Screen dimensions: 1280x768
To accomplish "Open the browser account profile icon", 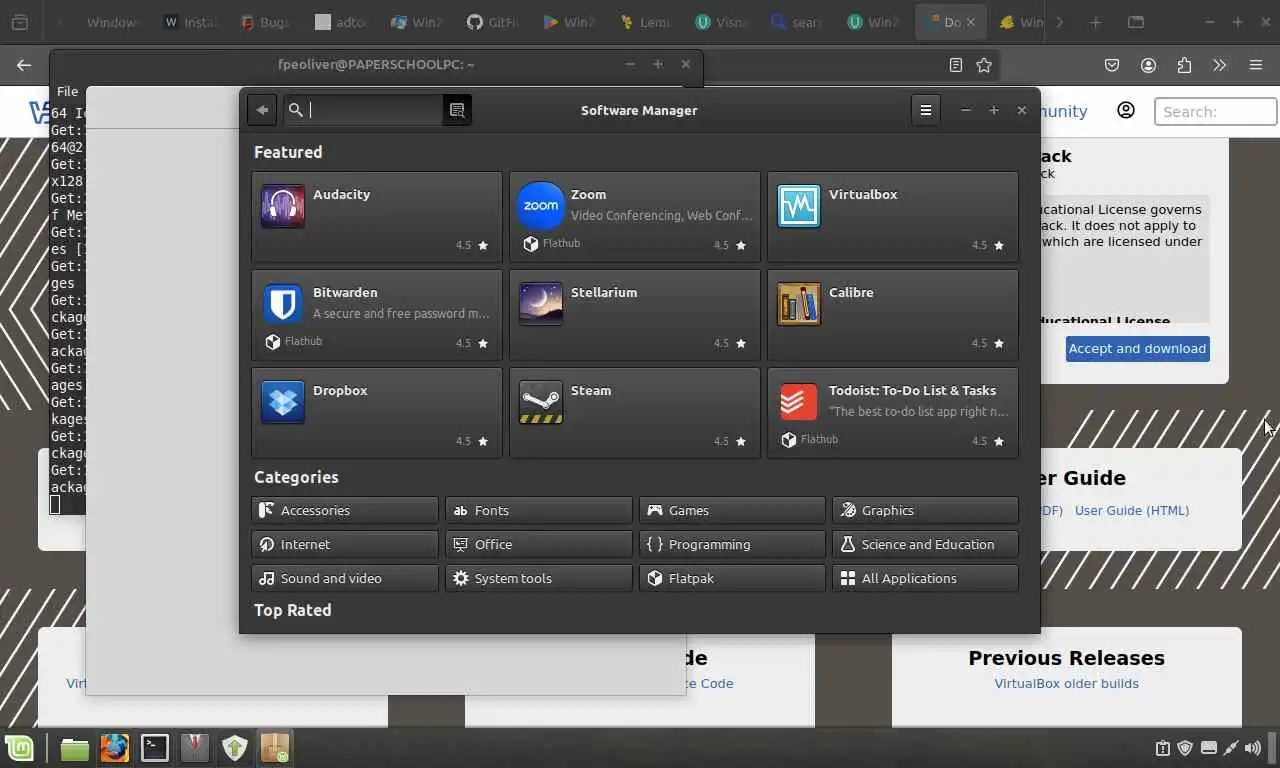I will 1148,65.
